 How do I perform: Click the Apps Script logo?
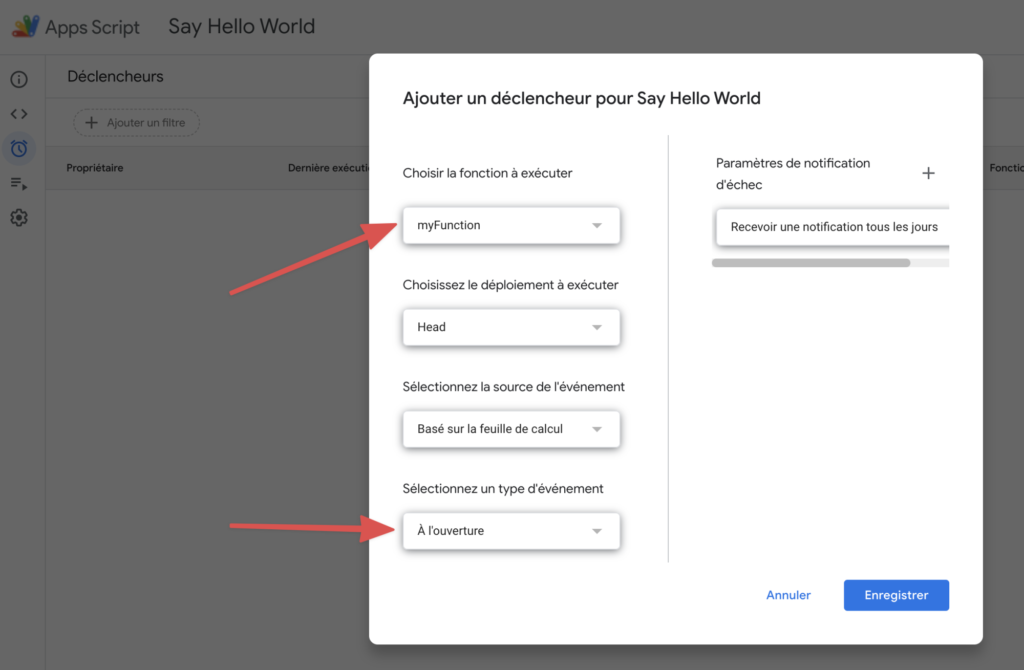(25, 26)
